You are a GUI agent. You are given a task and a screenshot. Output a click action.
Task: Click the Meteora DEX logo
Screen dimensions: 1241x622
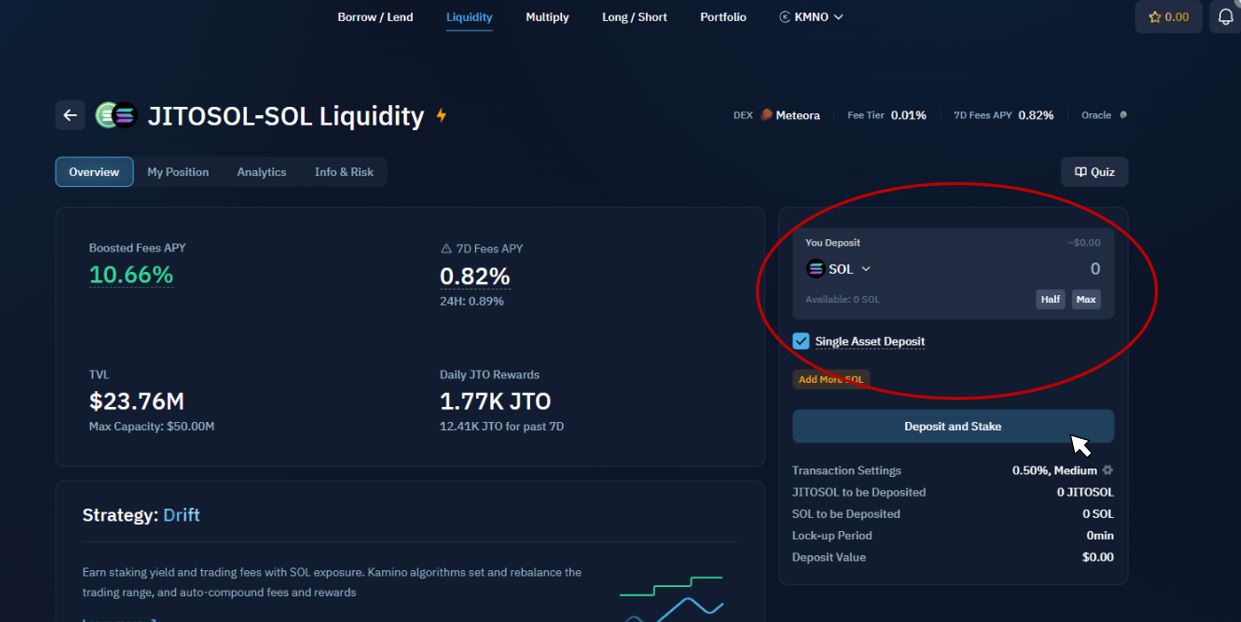[x=767, y=115]
